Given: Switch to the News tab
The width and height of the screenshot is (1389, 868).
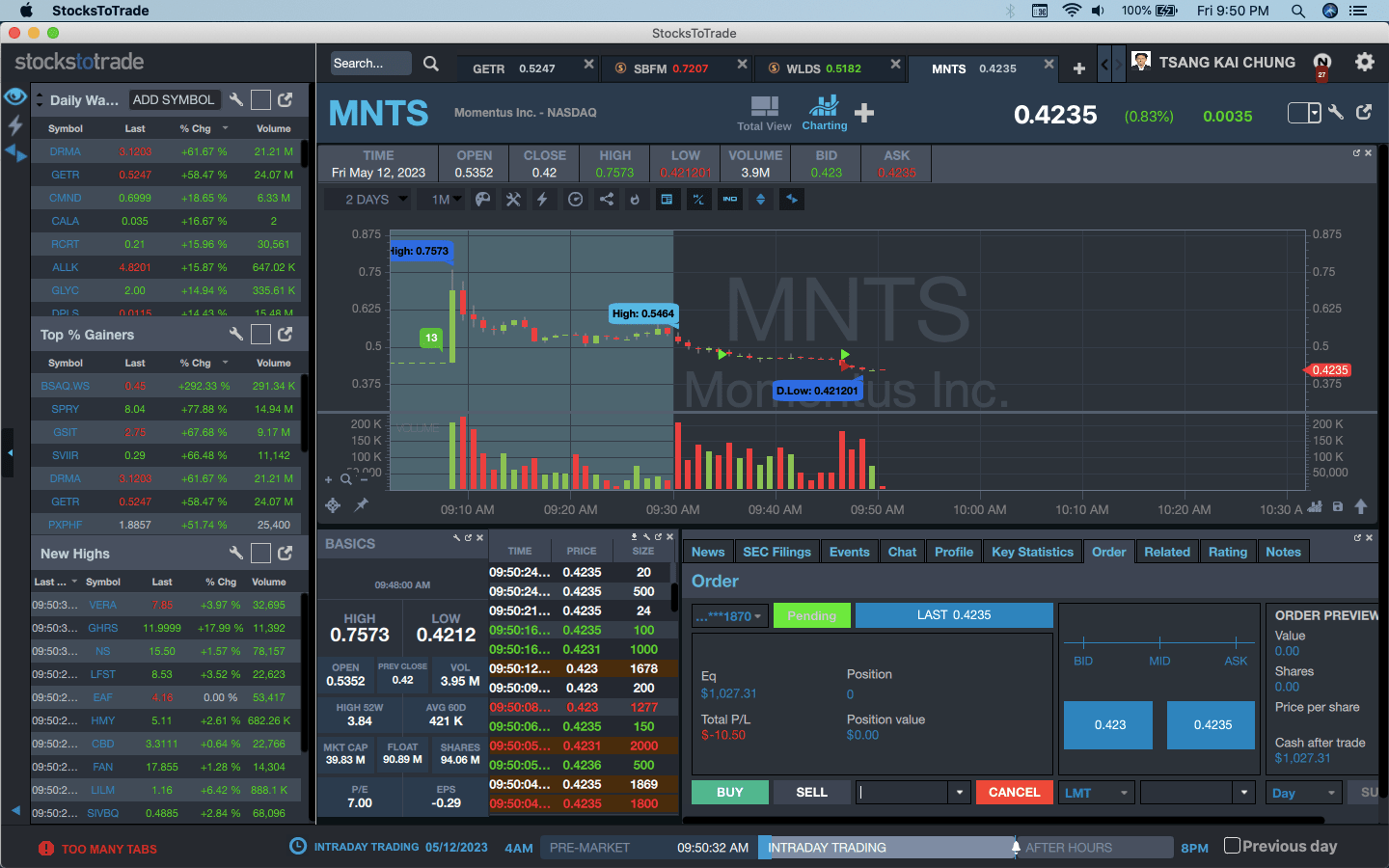Looking at the screenshot, I should pyautogui.click(x=708, y=552).
